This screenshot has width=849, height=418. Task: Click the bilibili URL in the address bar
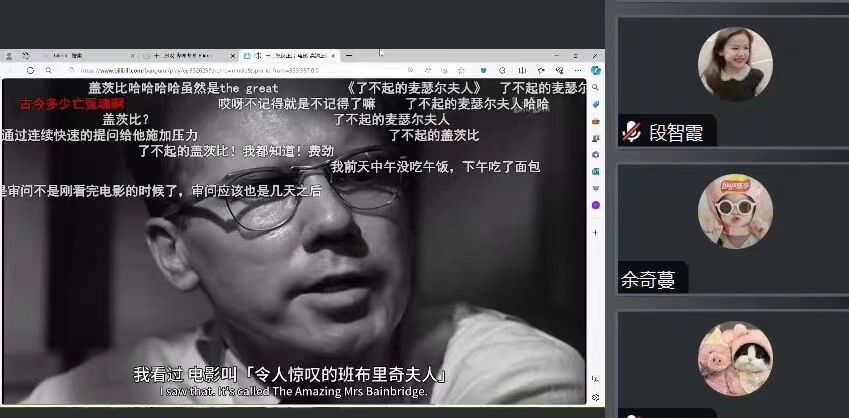tap(199, 70)
